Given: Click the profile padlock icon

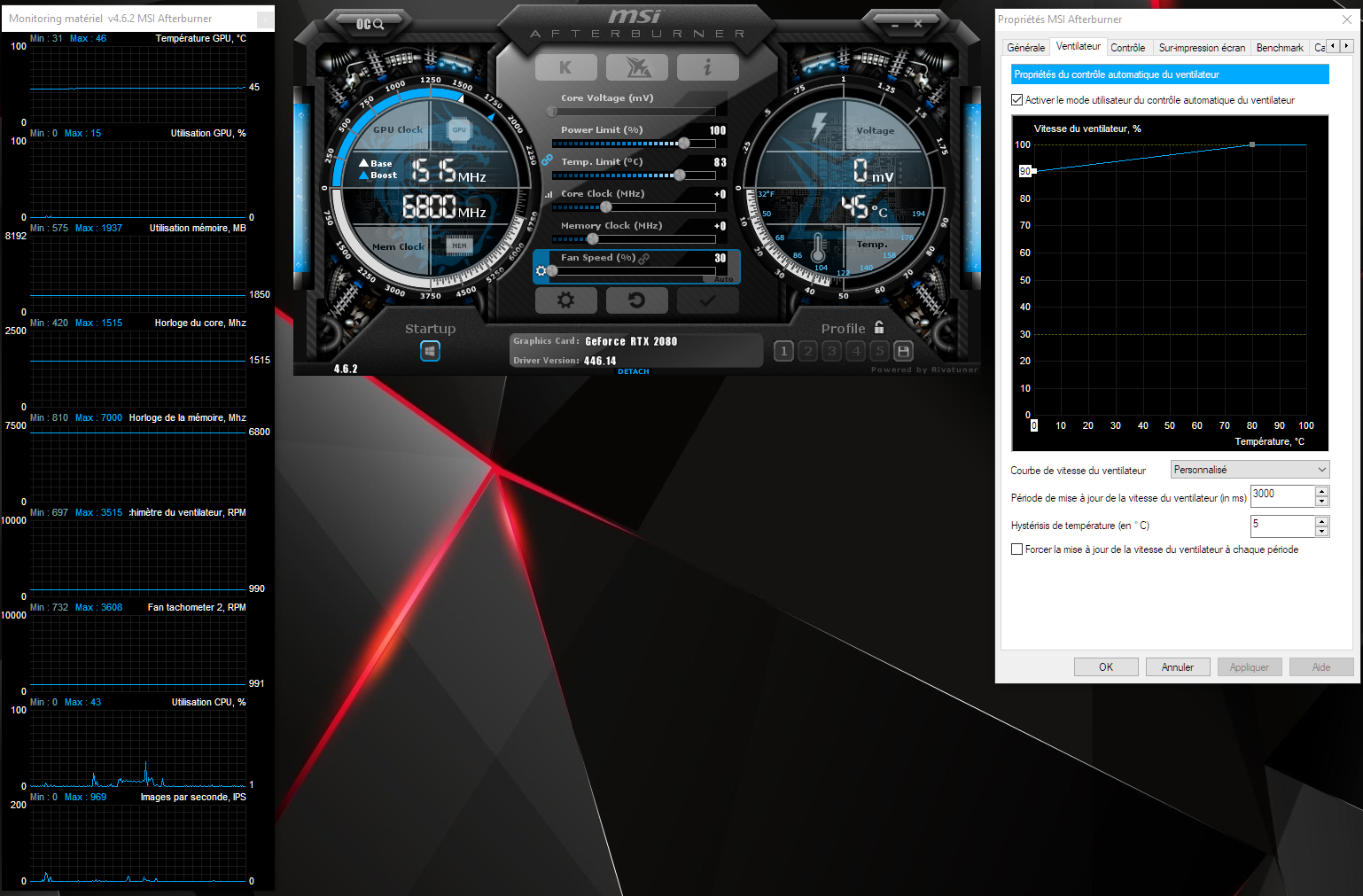Looking at the screenshot, I should pyautogui.click(x=879, y=327).
